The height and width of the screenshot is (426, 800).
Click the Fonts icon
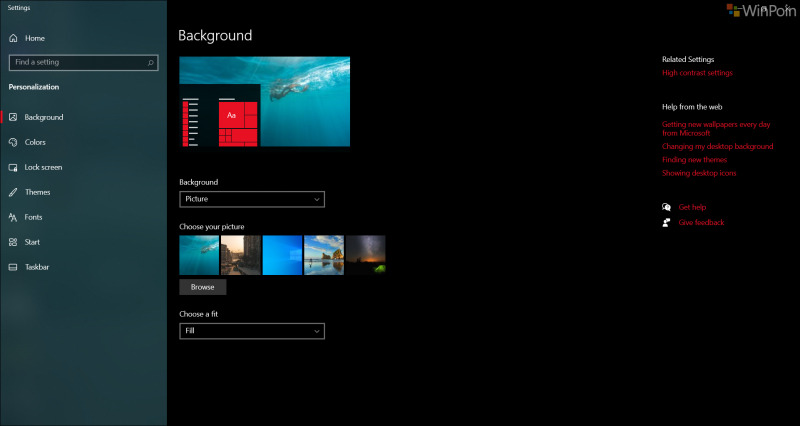13,217
